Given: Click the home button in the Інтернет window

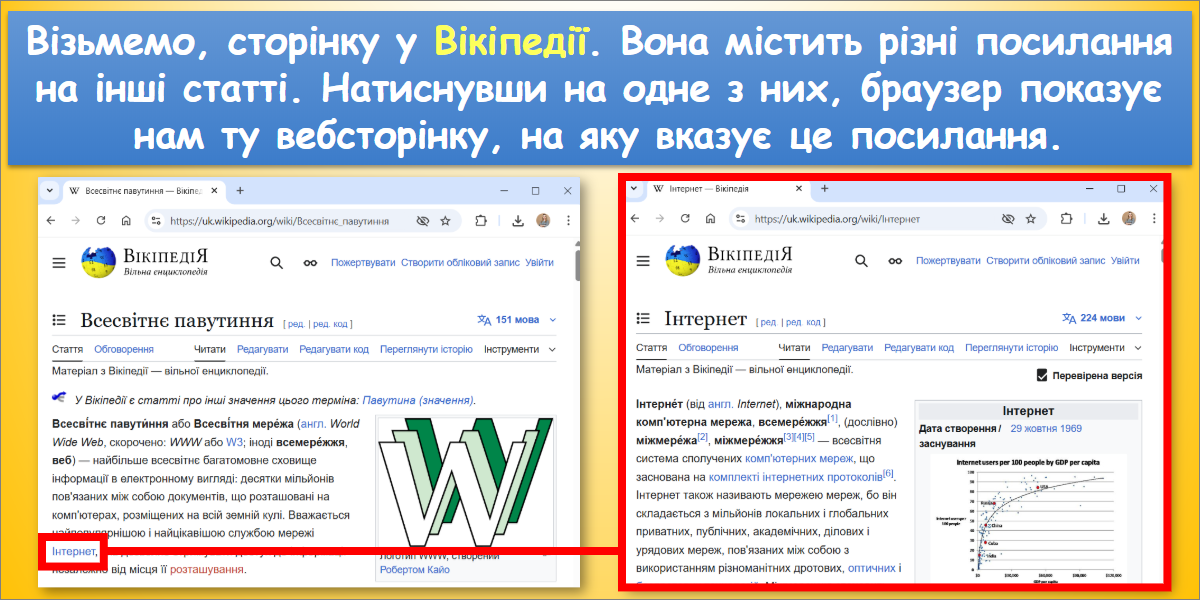Looking at the screenshot, I should pos(709,219).
